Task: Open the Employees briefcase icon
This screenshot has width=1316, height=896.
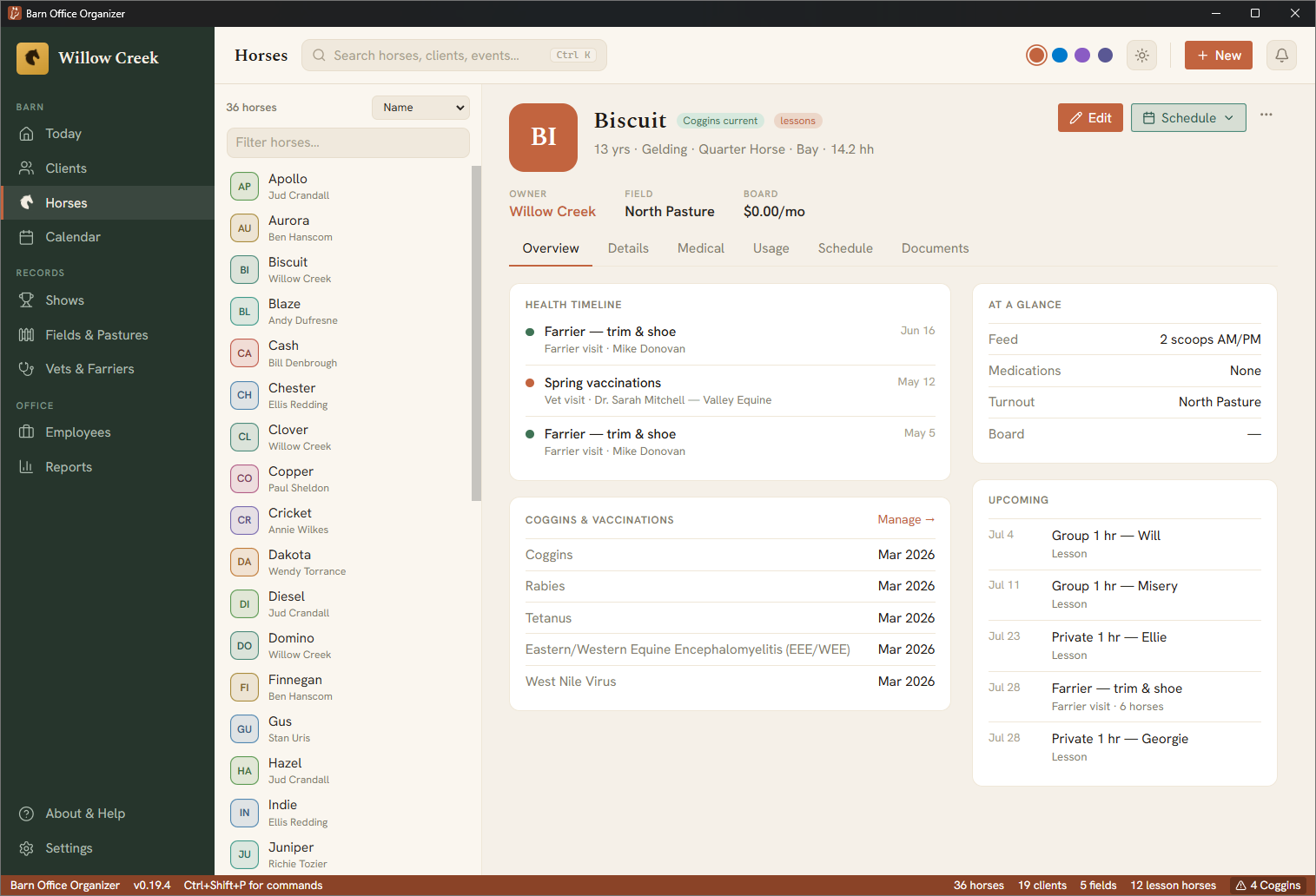Action: tap(27, 432)
